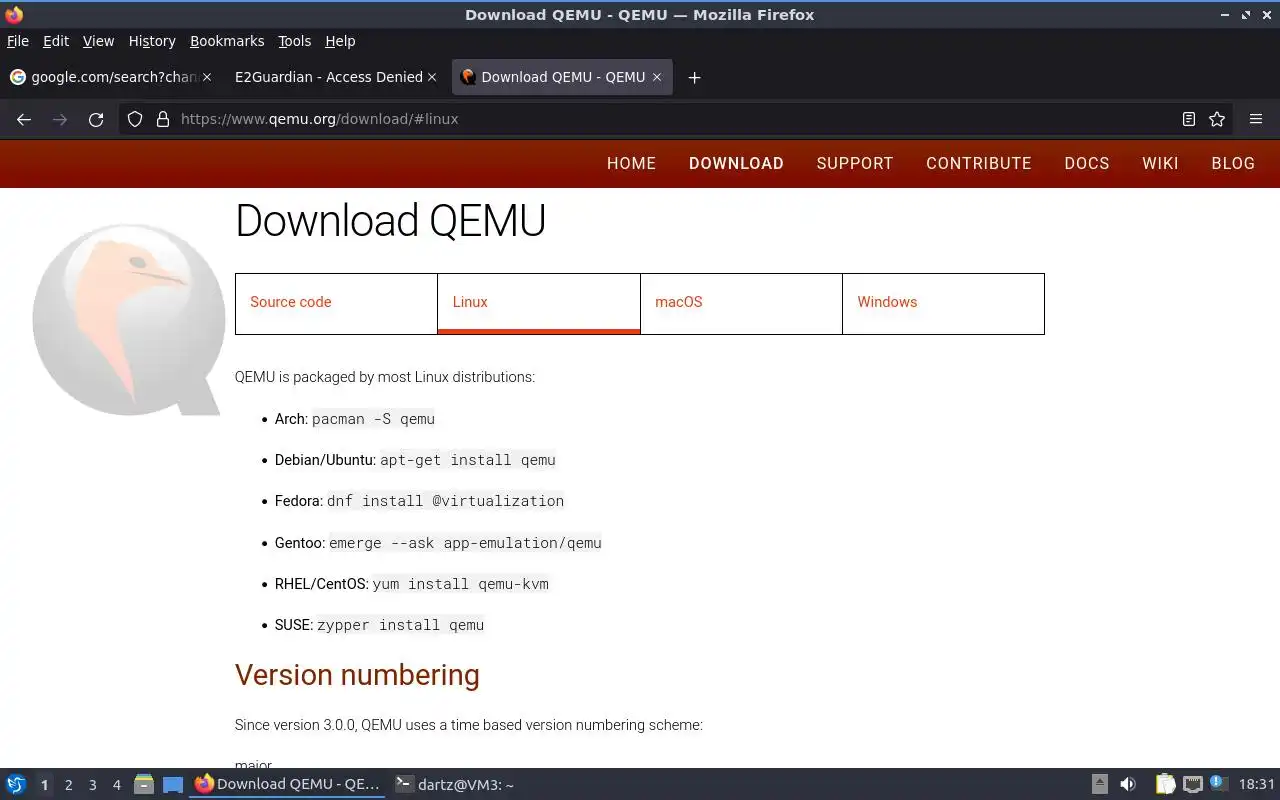
Task: Click the forward navigation arrow
Action: coord(60,119)
